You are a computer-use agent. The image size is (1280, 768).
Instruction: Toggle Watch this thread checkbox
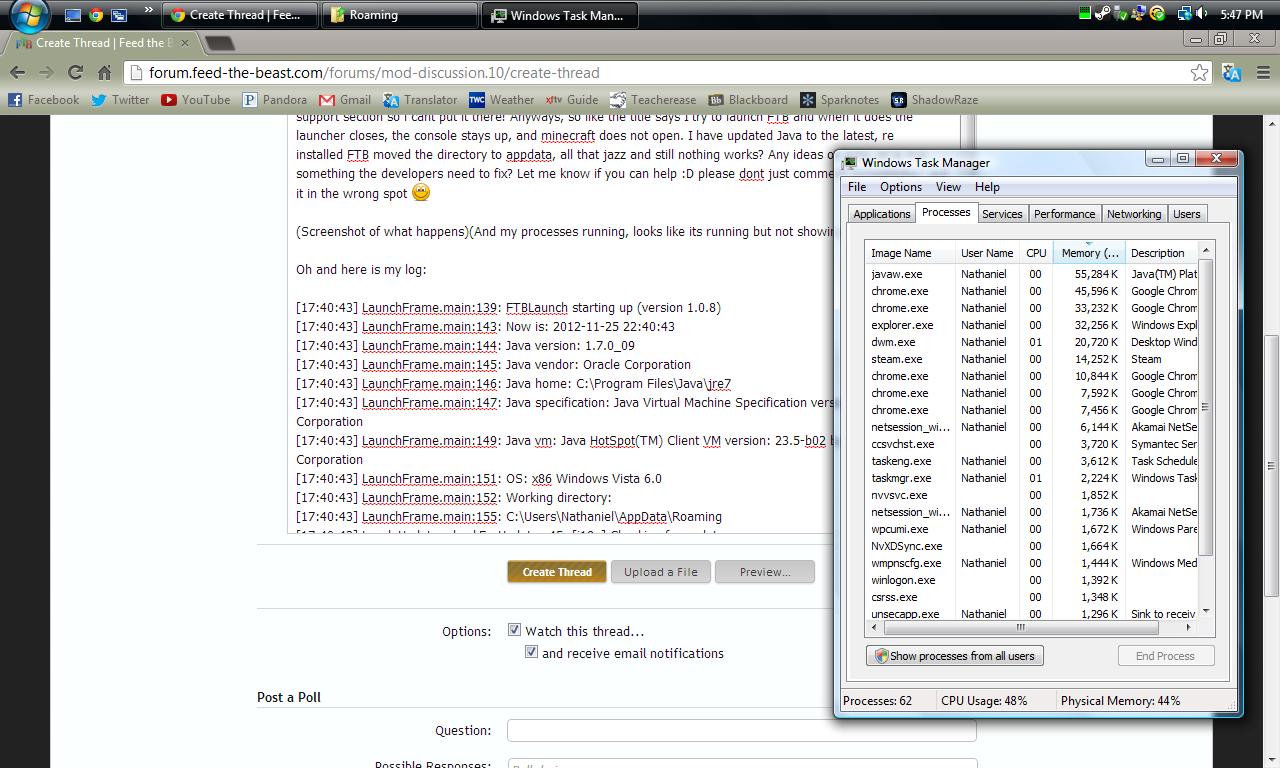514,630
